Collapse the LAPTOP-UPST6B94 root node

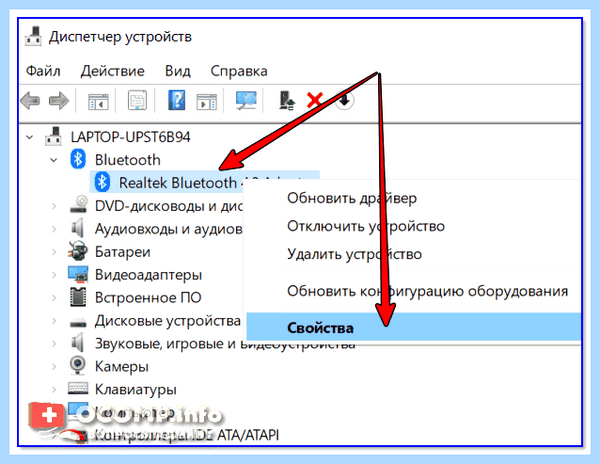pyautogui.click(x=29, y=137)
